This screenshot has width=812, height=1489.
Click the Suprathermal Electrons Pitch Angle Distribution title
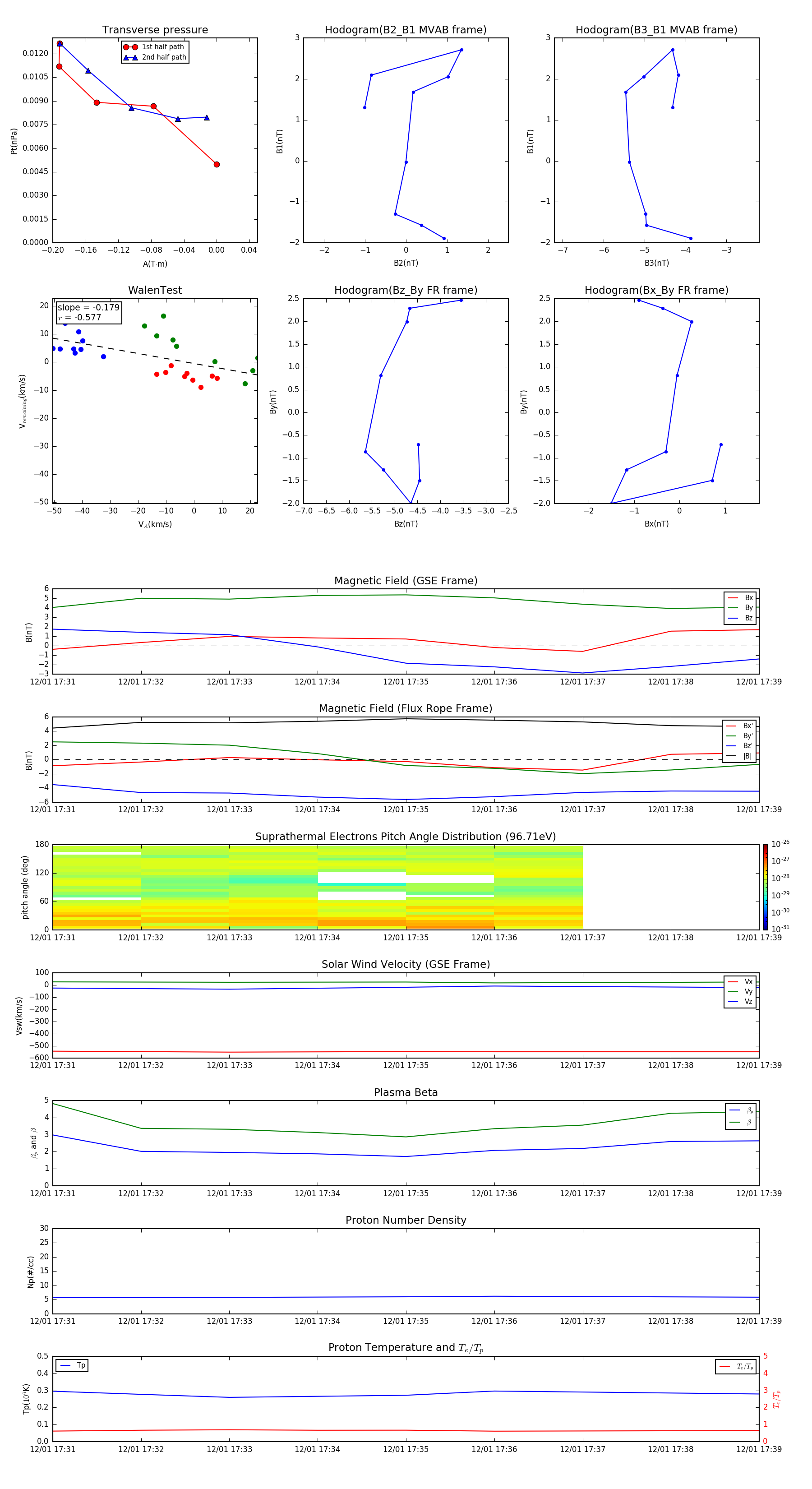pyautogui.click(x=406, y=837)
